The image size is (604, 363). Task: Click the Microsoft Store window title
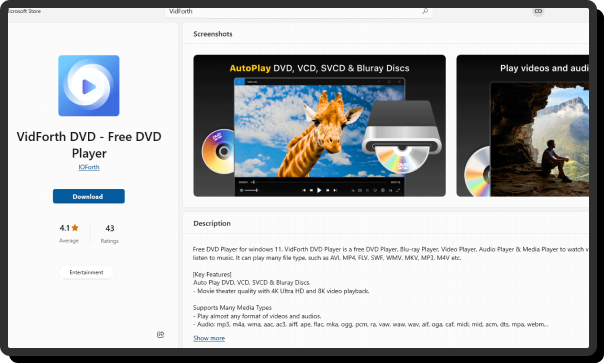25,11
